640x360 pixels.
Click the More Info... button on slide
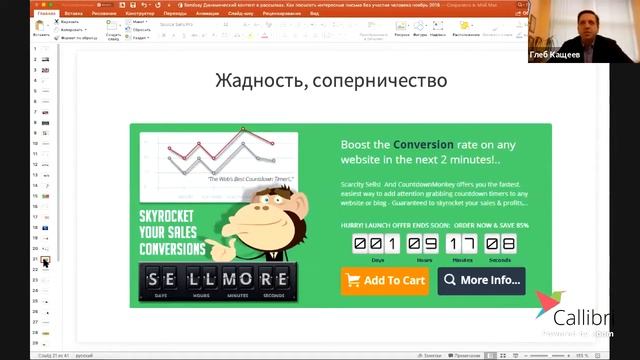click(481, 281)
